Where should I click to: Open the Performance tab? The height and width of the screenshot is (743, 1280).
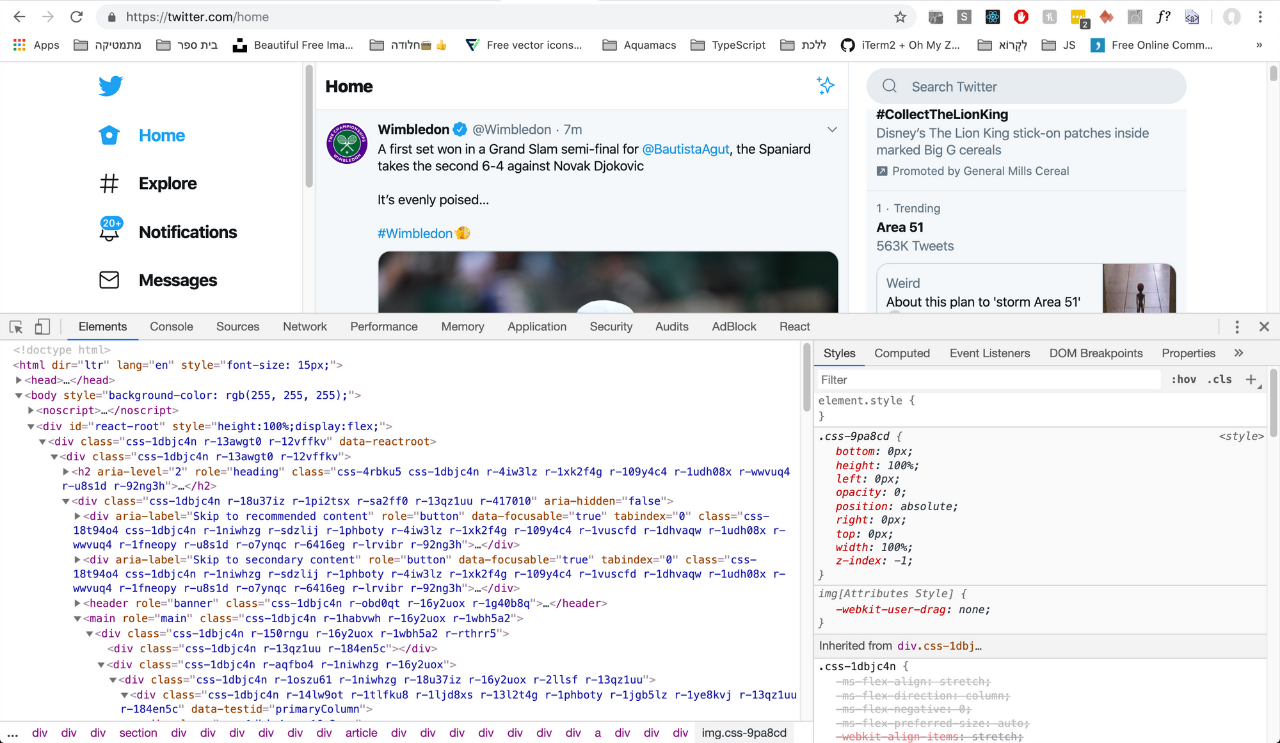[x=384, y=327]
